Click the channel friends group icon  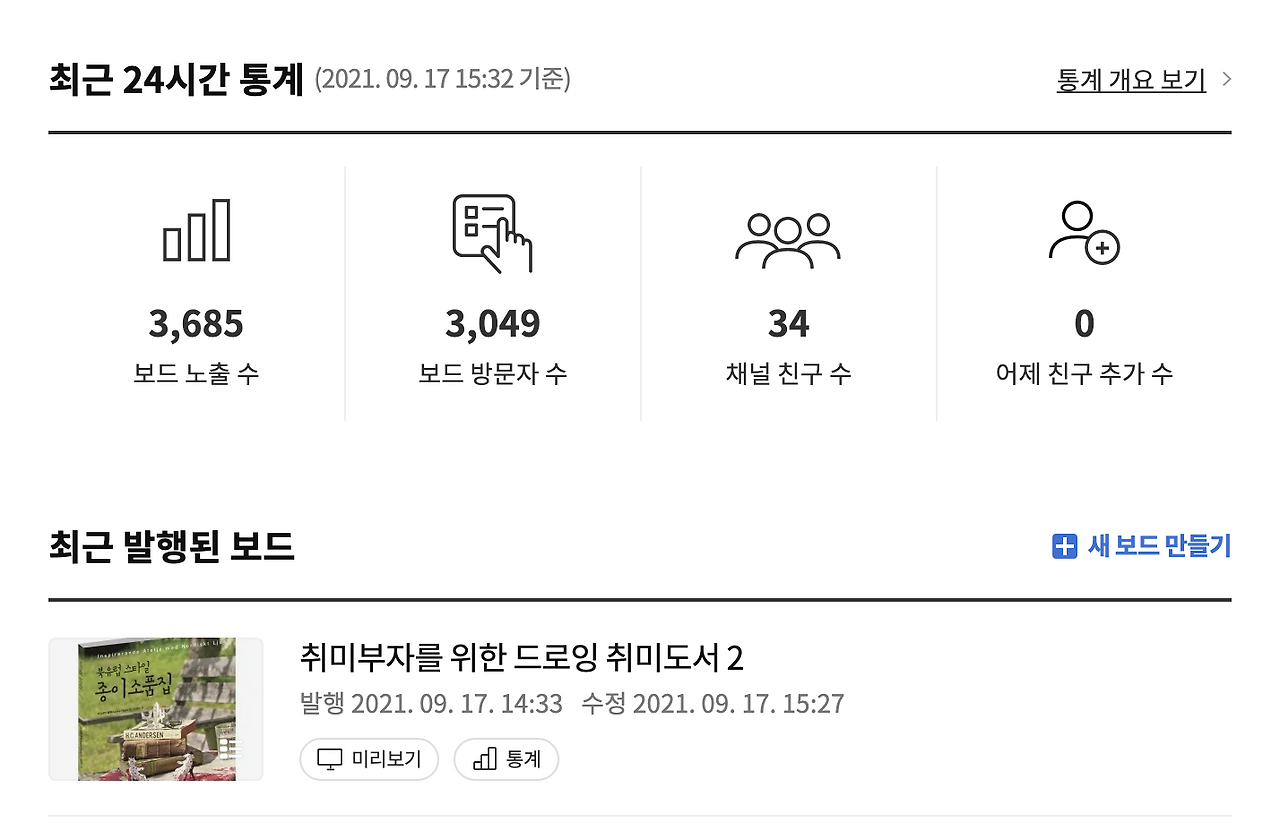[788, 239]
